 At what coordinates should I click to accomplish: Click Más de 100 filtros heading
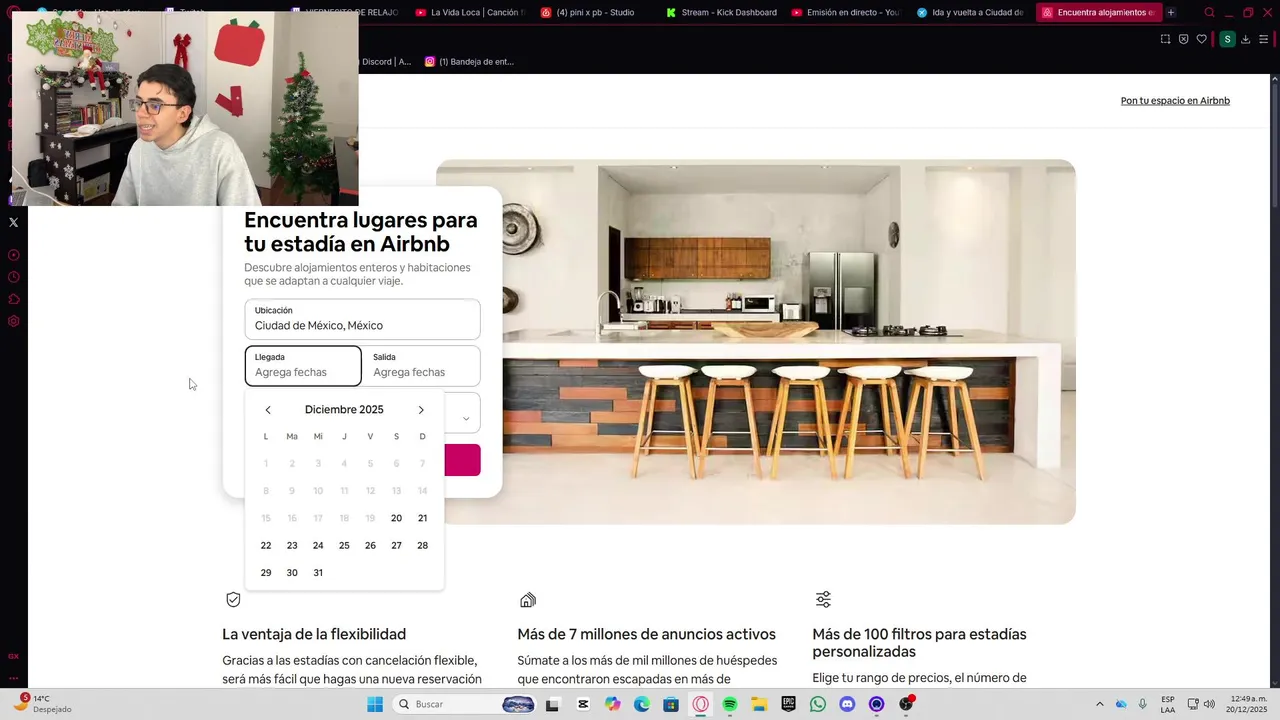(919, 643)
